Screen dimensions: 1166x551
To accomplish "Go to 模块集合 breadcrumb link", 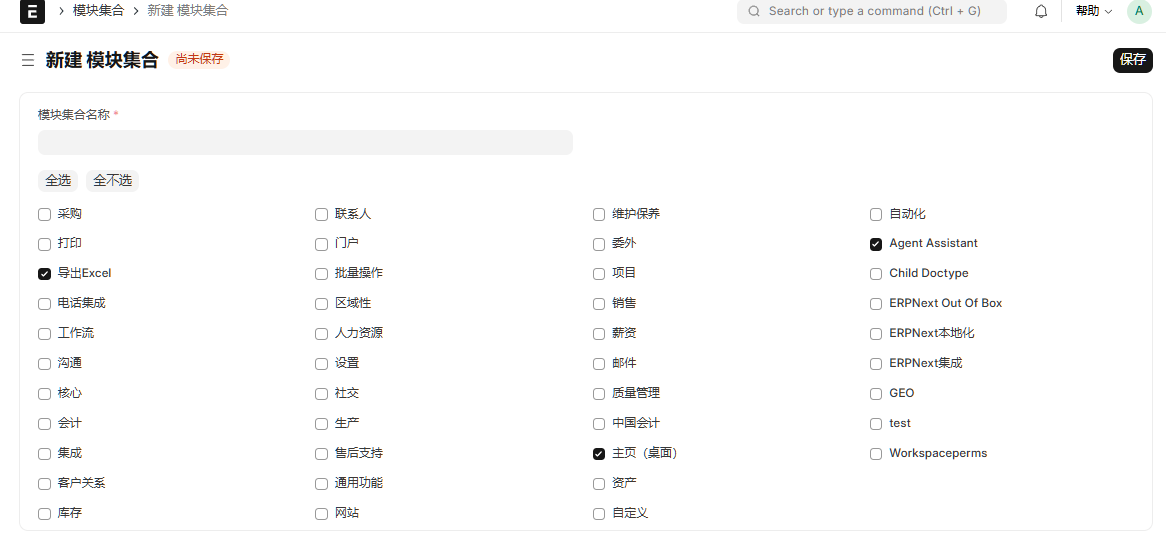I will (x=98, y=11).
